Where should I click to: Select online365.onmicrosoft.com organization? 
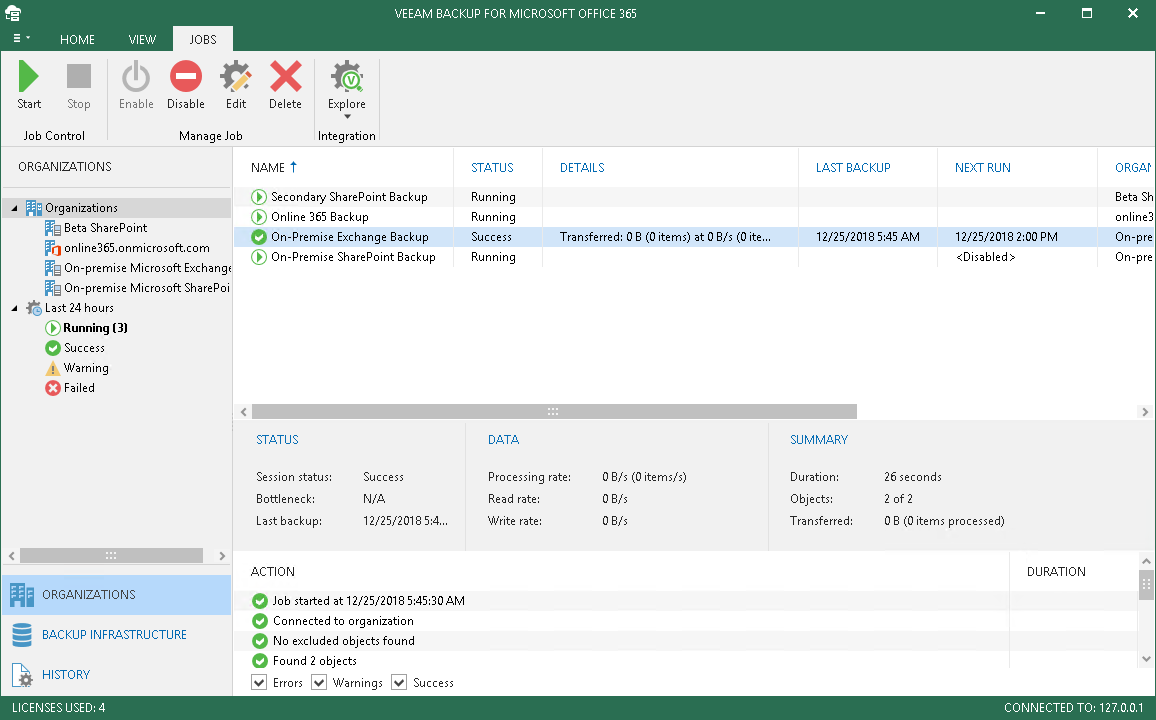[x=136, y=248]
